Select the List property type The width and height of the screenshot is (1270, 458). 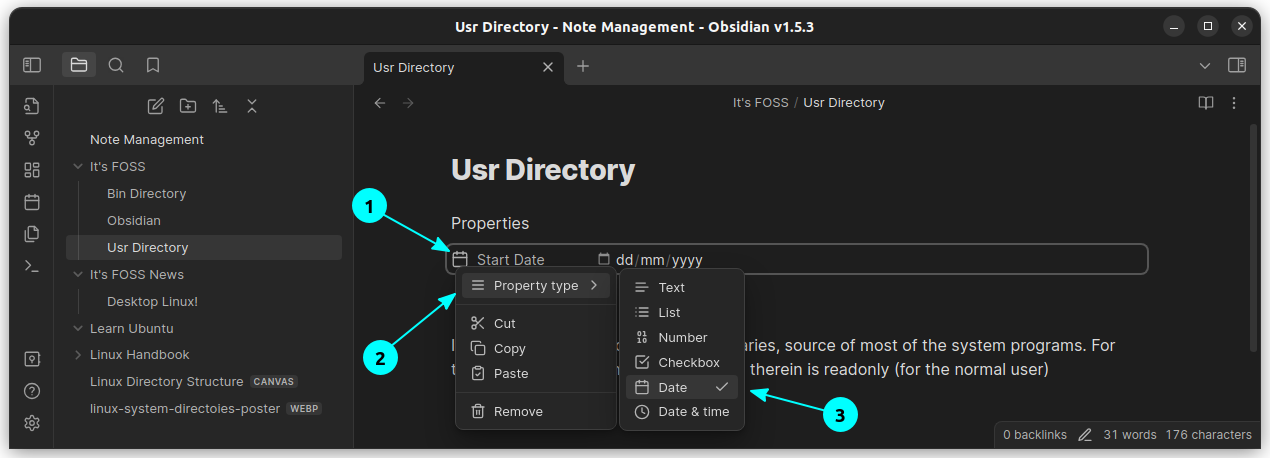point(682,313)
